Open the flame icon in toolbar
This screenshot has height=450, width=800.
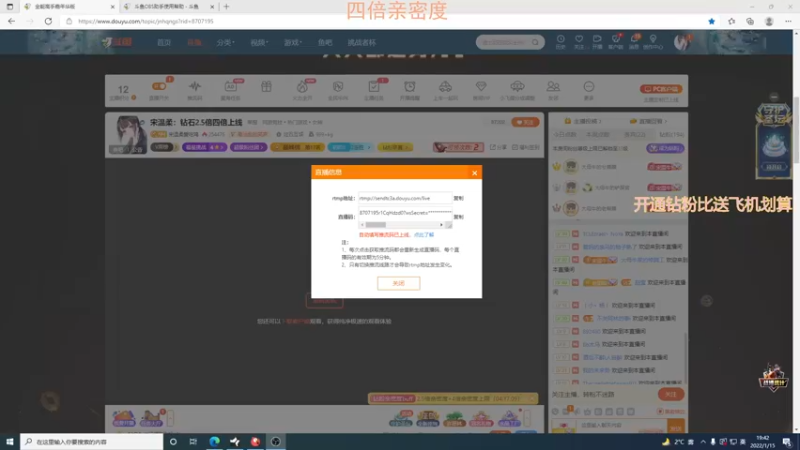[302, 87]
